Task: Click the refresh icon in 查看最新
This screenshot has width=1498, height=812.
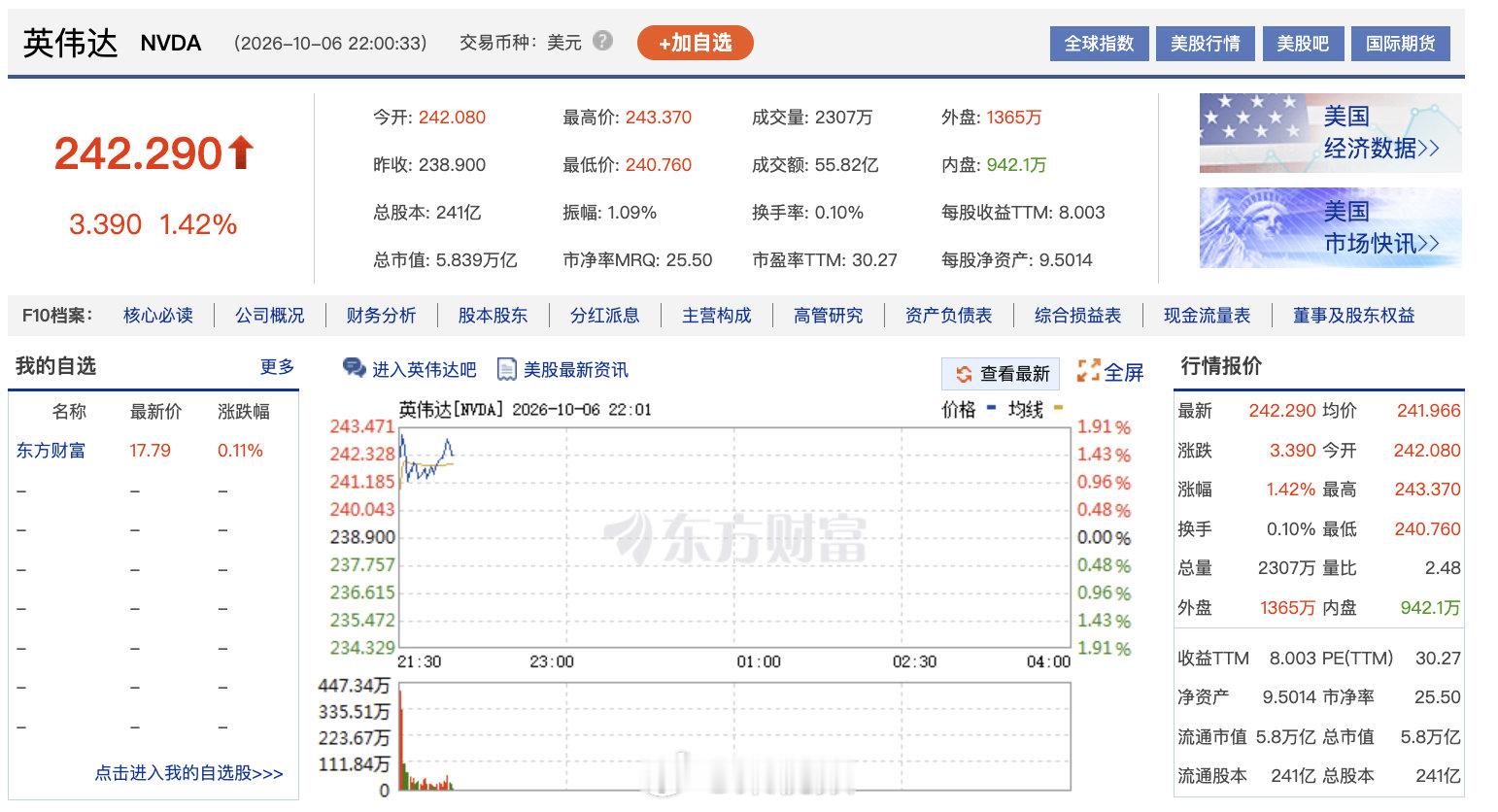Action: [x=964, y=374]
